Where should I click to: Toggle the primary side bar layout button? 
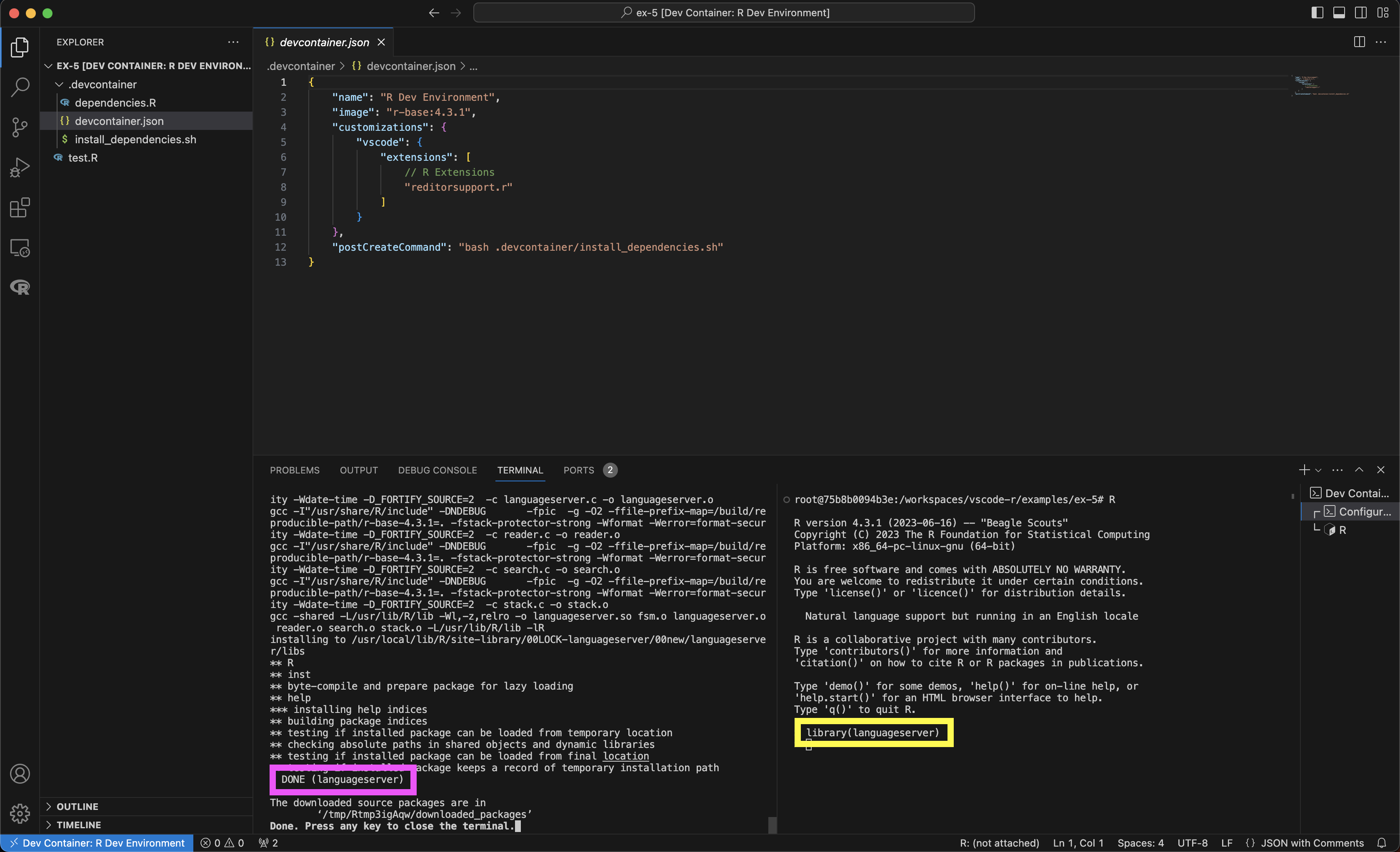pos(1317,12)
